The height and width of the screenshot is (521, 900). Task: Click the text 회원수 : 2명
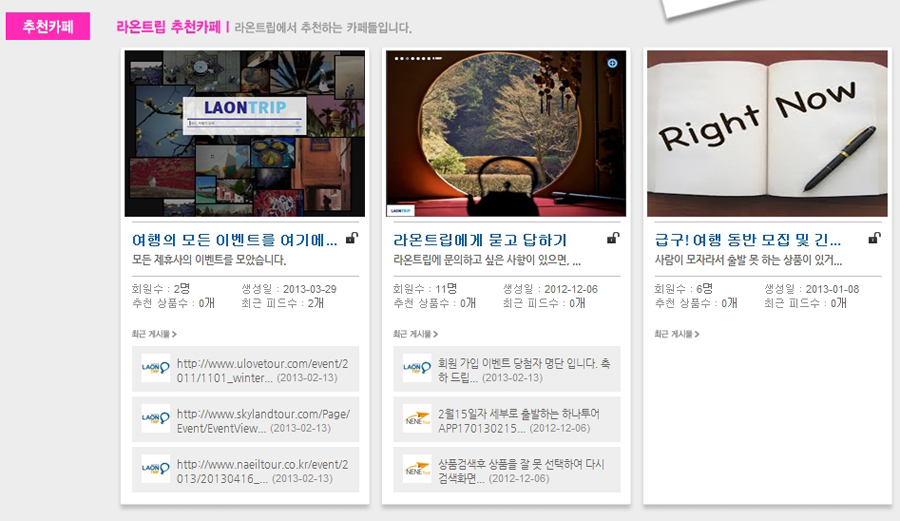(x=161, y=289)
